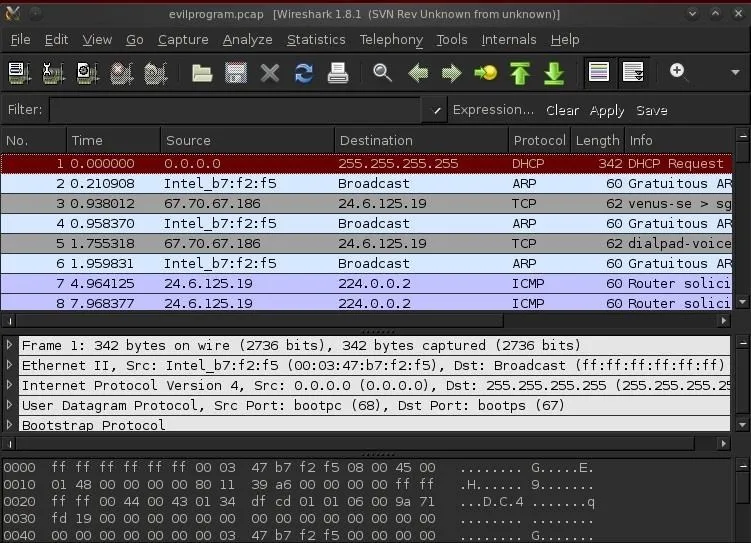Sort by Source column header

(248, 140)
